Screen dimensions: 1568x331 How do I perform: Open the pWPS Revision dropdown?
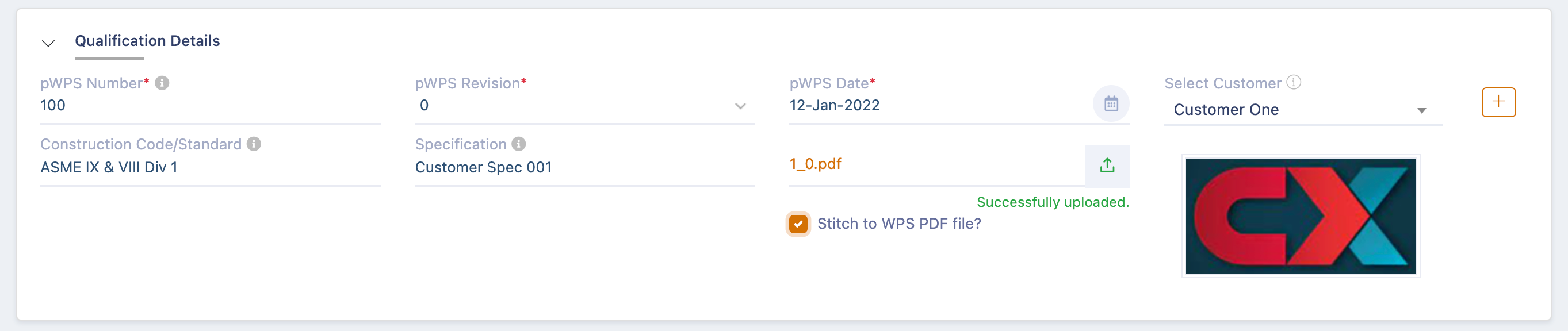tap(584, 106)
